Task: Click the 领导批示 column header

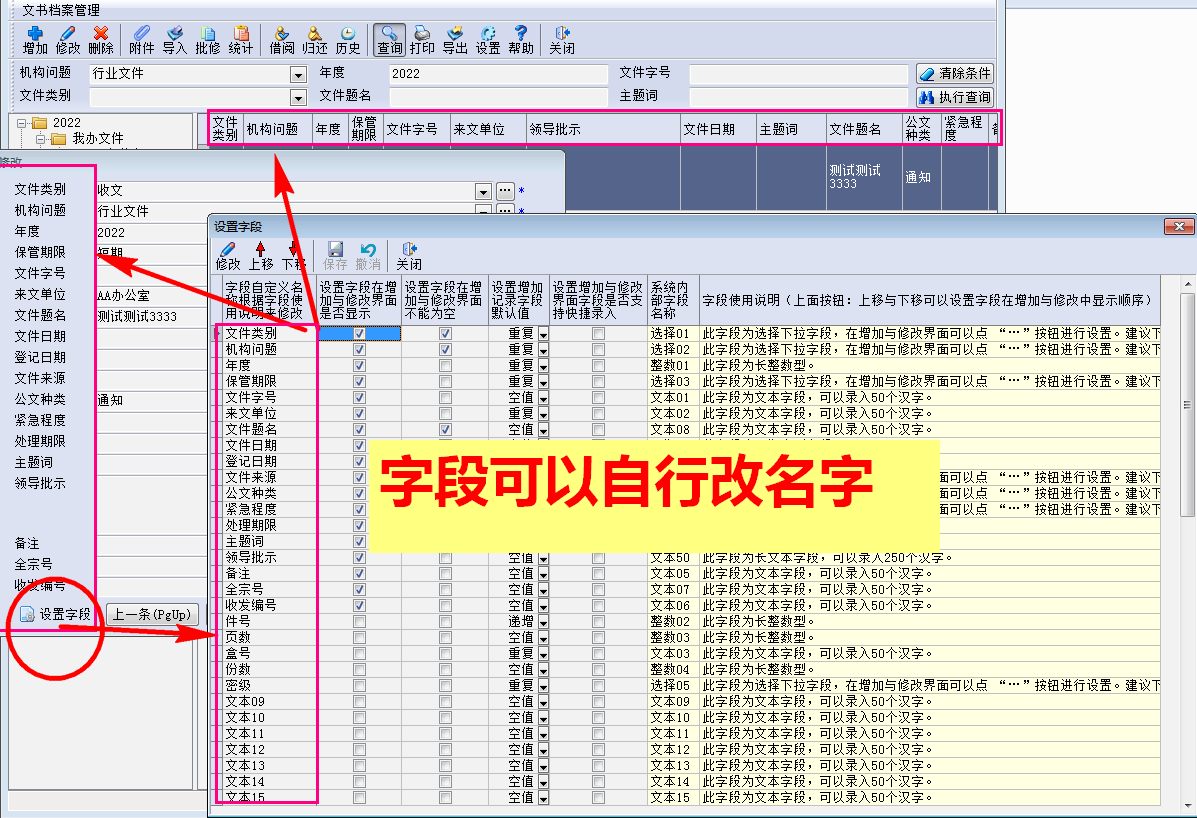Action: (603, 129)
